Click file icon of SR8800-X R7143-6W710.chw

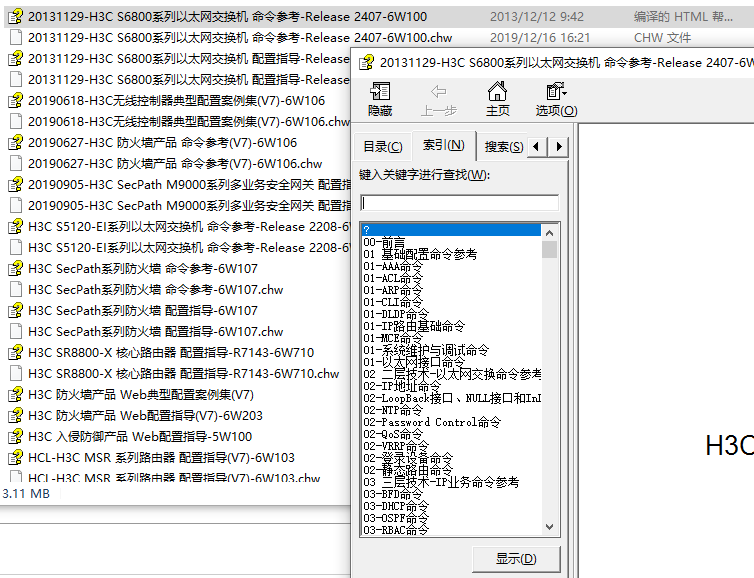click(x=15, y=374)
